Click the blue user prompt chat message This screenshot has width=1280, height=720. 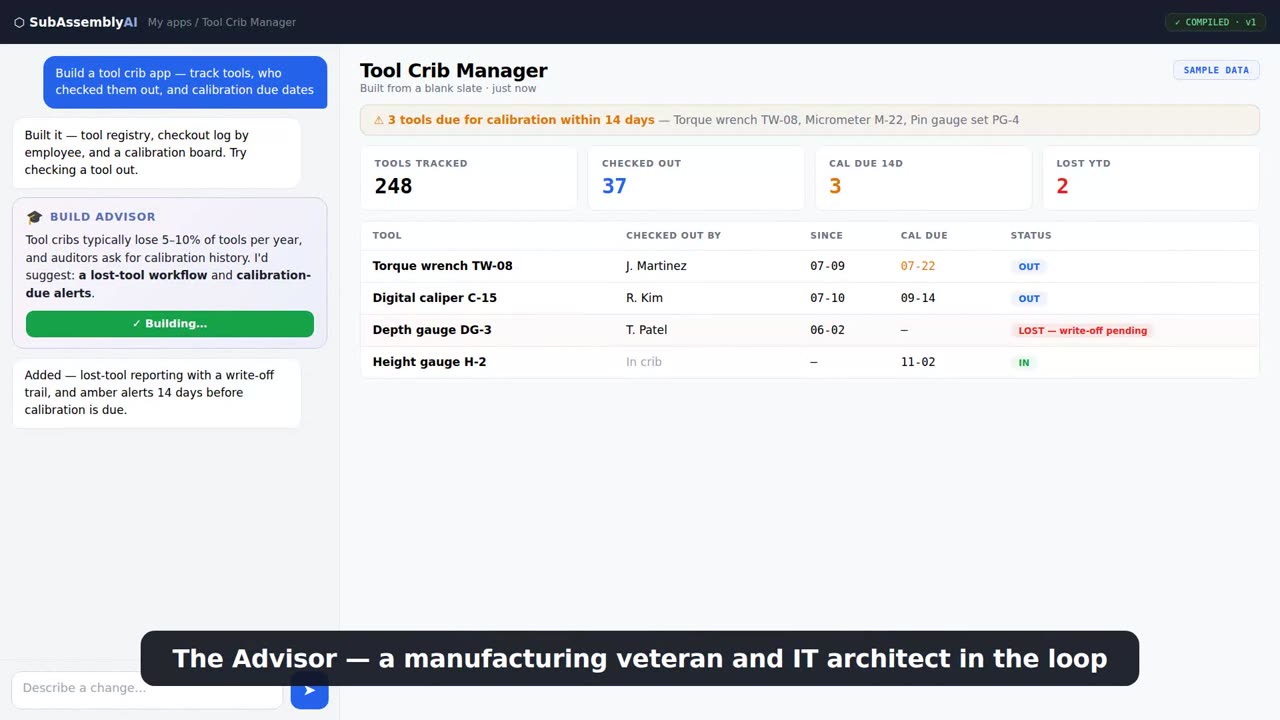185,82
